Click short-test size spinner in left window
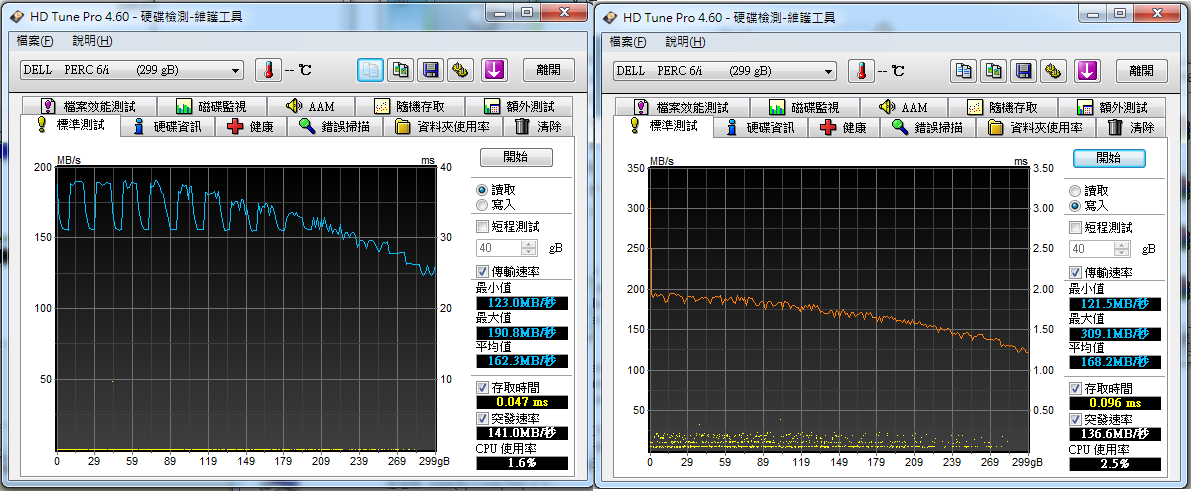Image resolution: width=1193 pixels, height=491 pixels. click(529, 247)
